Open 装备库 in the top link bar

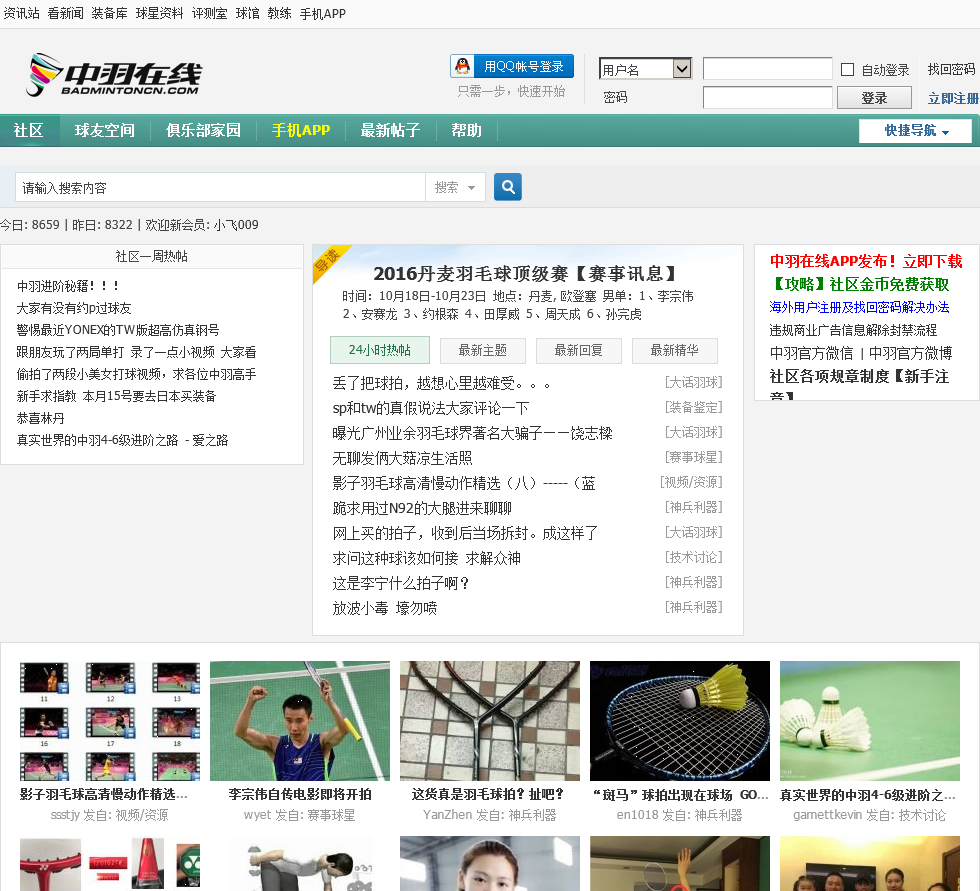109,13
